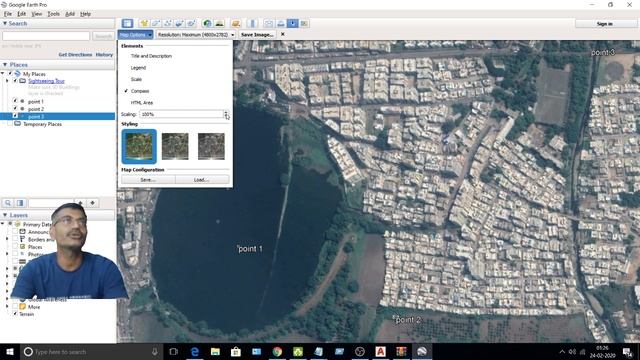Select the Ruler tool icon

coord(252,23)
